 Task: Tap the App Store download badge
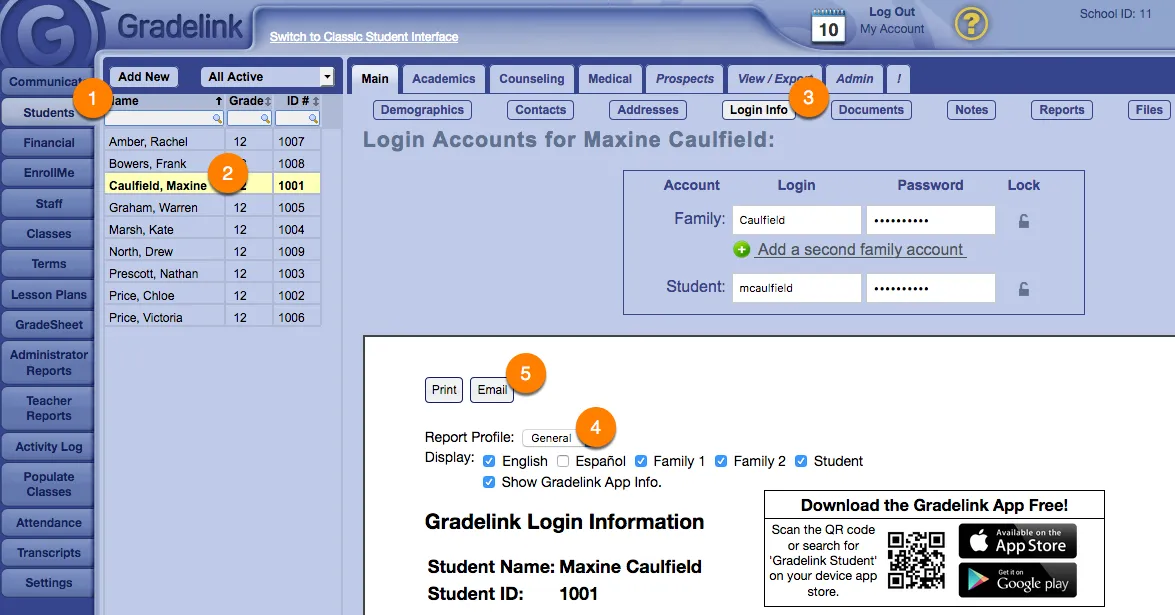click(1017, 541)
